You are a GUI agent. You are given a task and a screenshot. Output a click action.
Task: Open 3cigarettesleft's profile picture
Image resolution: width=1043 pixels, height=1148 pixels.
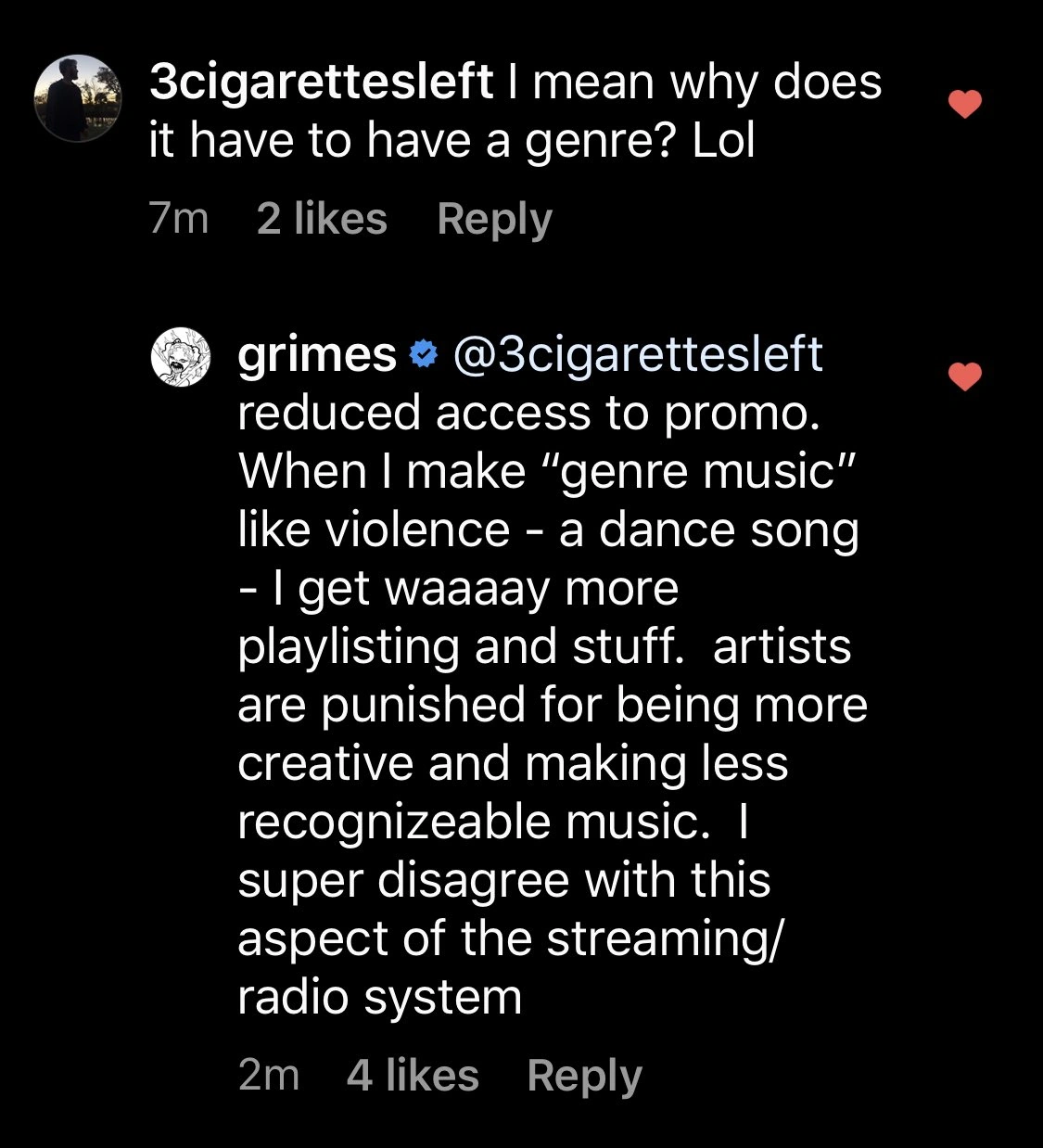point(79,96)
